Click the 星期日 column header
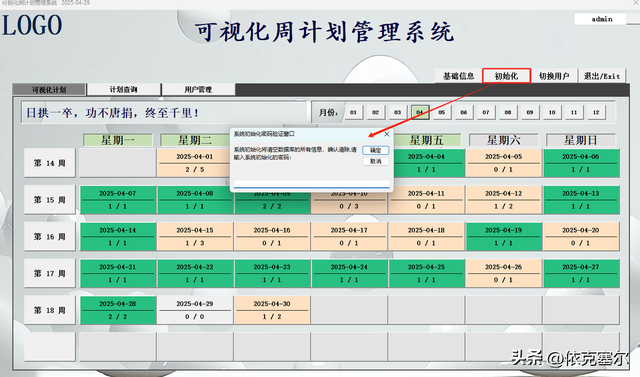640x377 pixels. pos(581,140)
